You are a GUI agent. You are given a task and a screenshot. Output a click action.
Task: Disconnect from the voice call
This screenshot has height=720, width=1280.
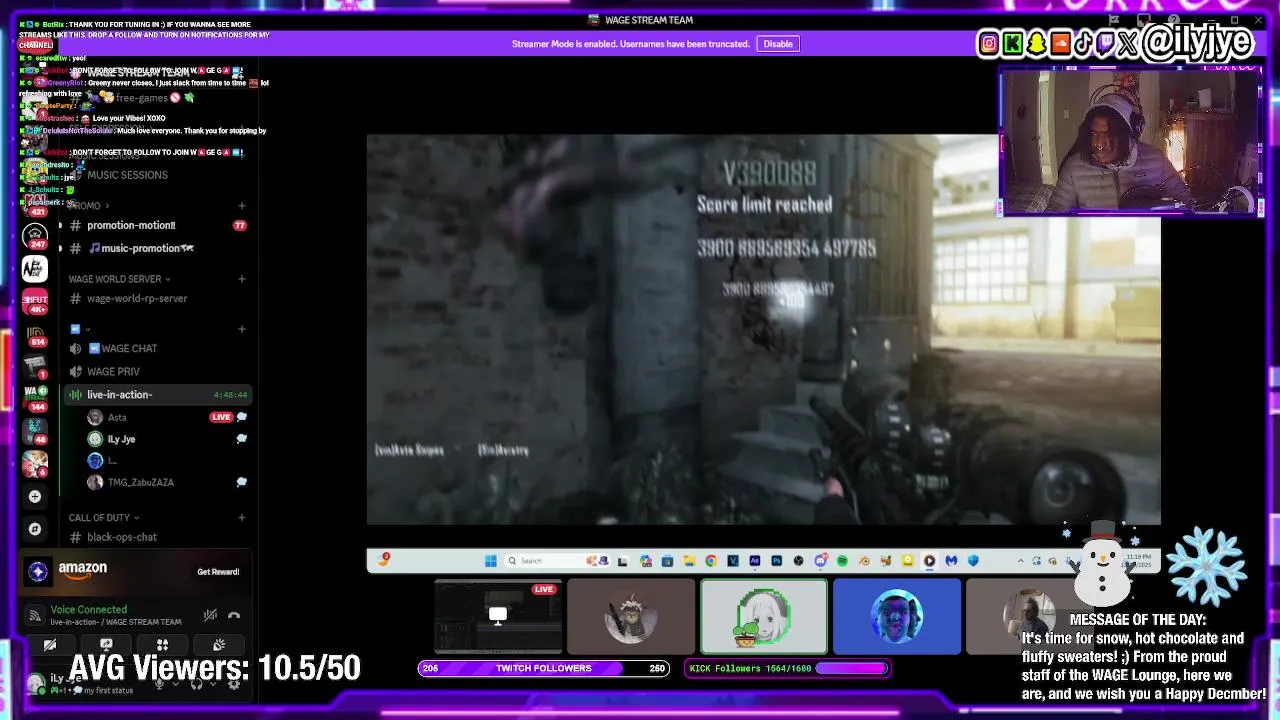click(x=234, y=615)
